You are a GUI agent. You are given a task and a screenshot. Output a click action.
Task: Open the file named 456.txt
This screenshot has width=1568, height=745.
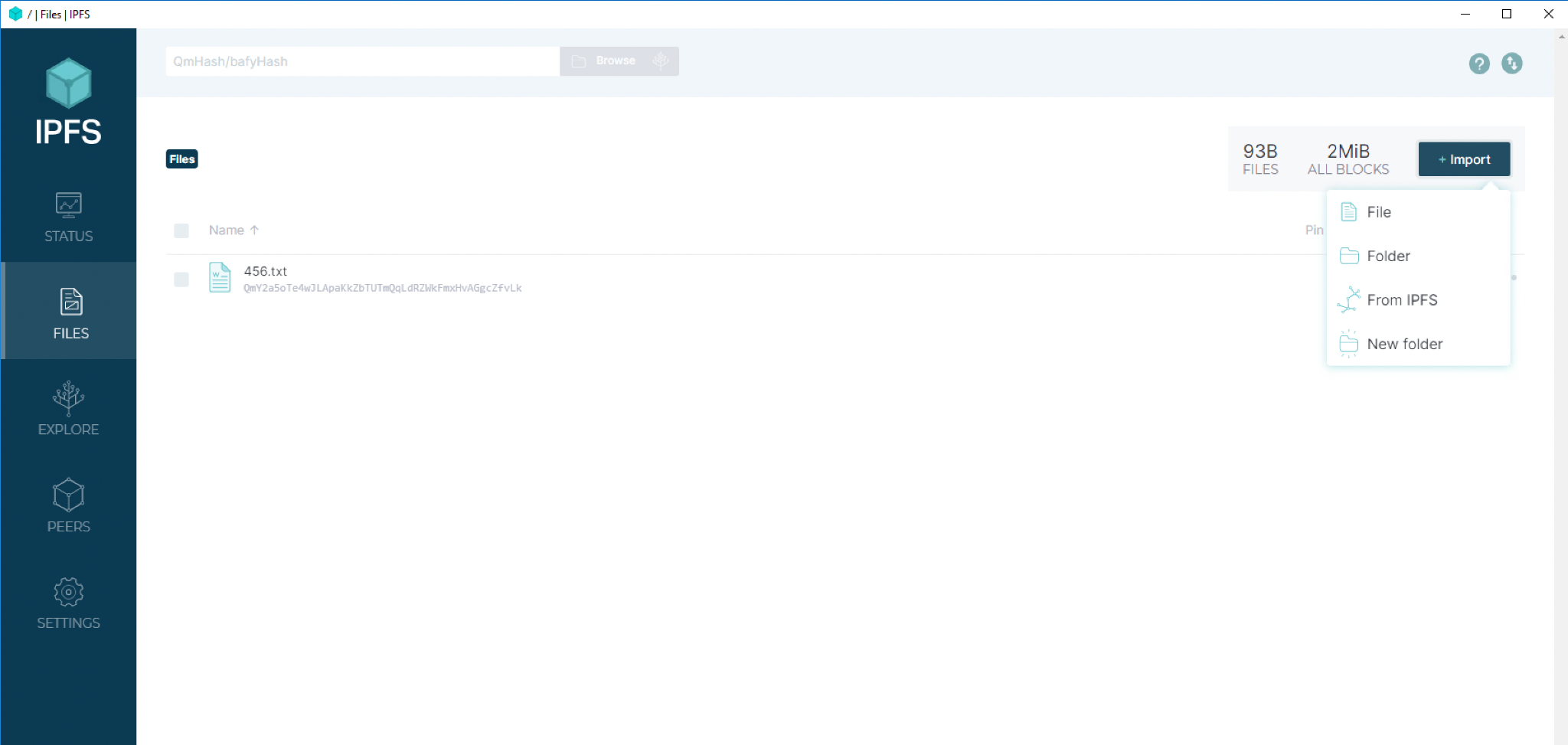[265, 271]
